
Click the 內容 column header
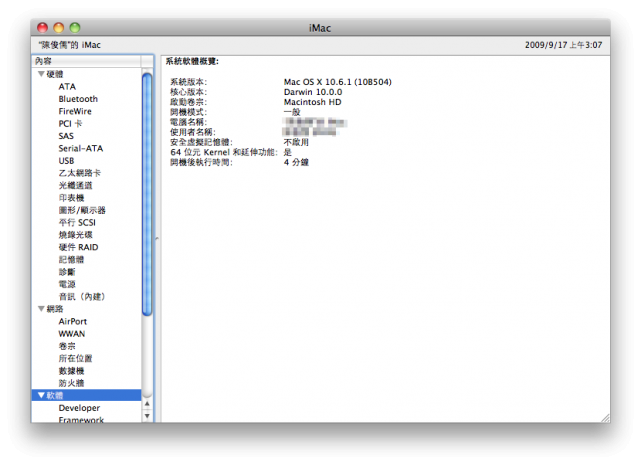coord(87,61)
